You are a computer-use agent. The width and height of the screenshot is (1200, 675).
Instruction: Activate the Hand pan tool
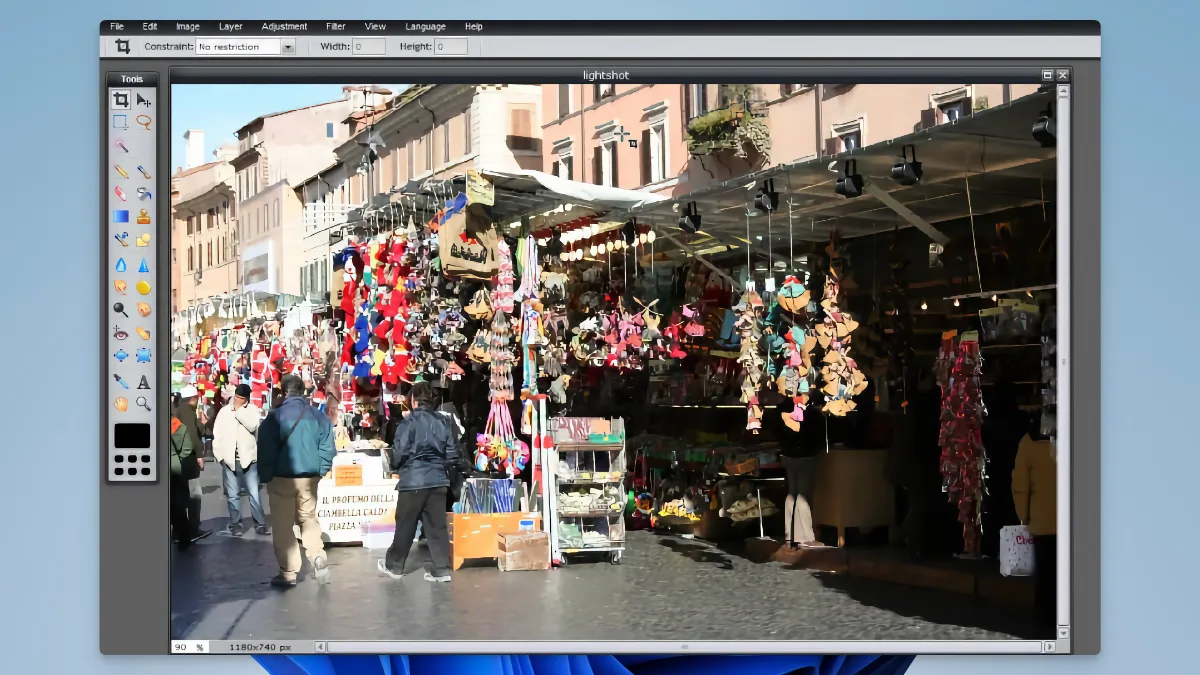pyautogui.click(x=121, y=404)
